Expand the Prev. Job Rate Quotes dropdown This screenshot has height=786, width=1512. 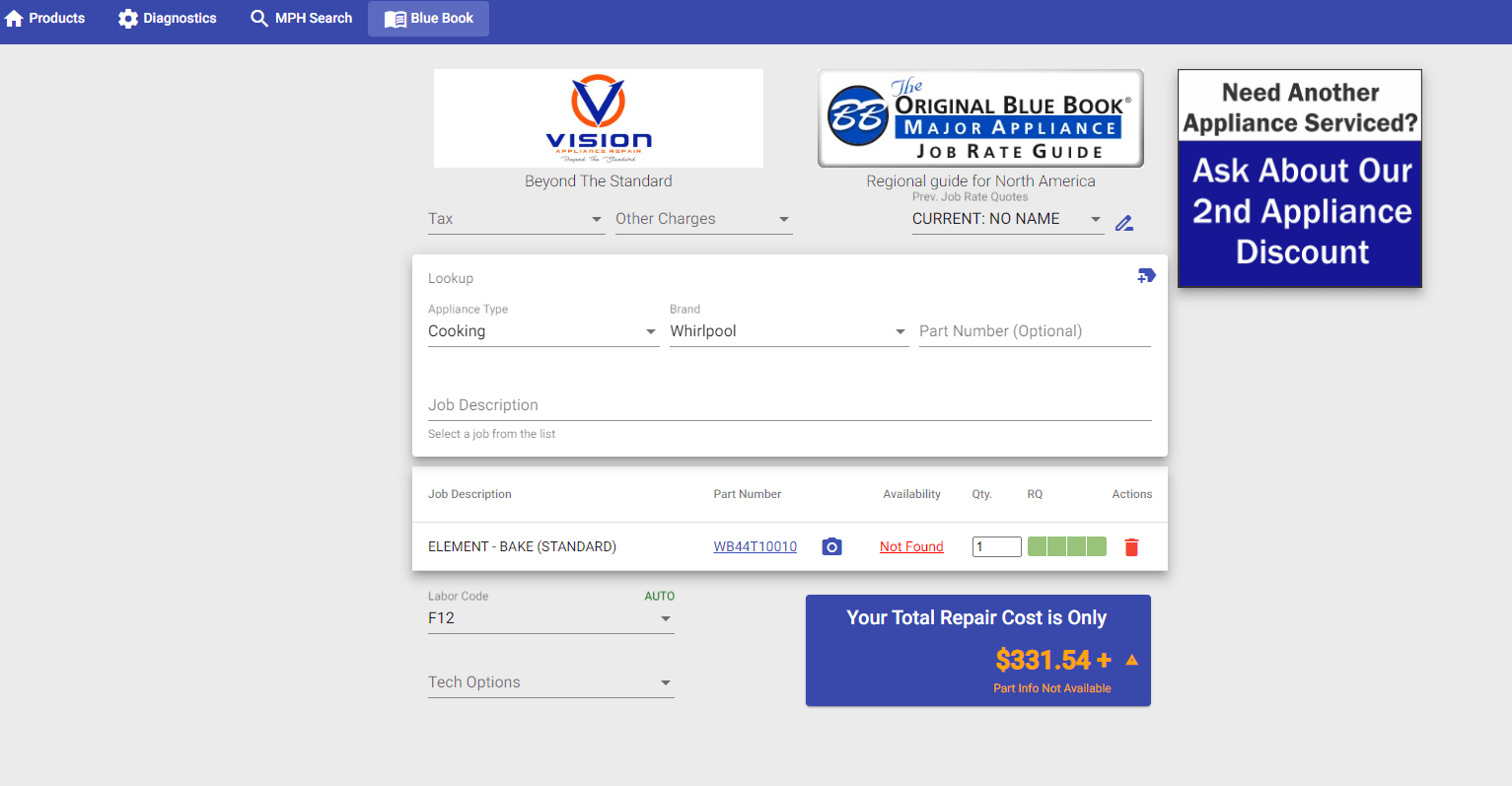tap(1007, 219)
